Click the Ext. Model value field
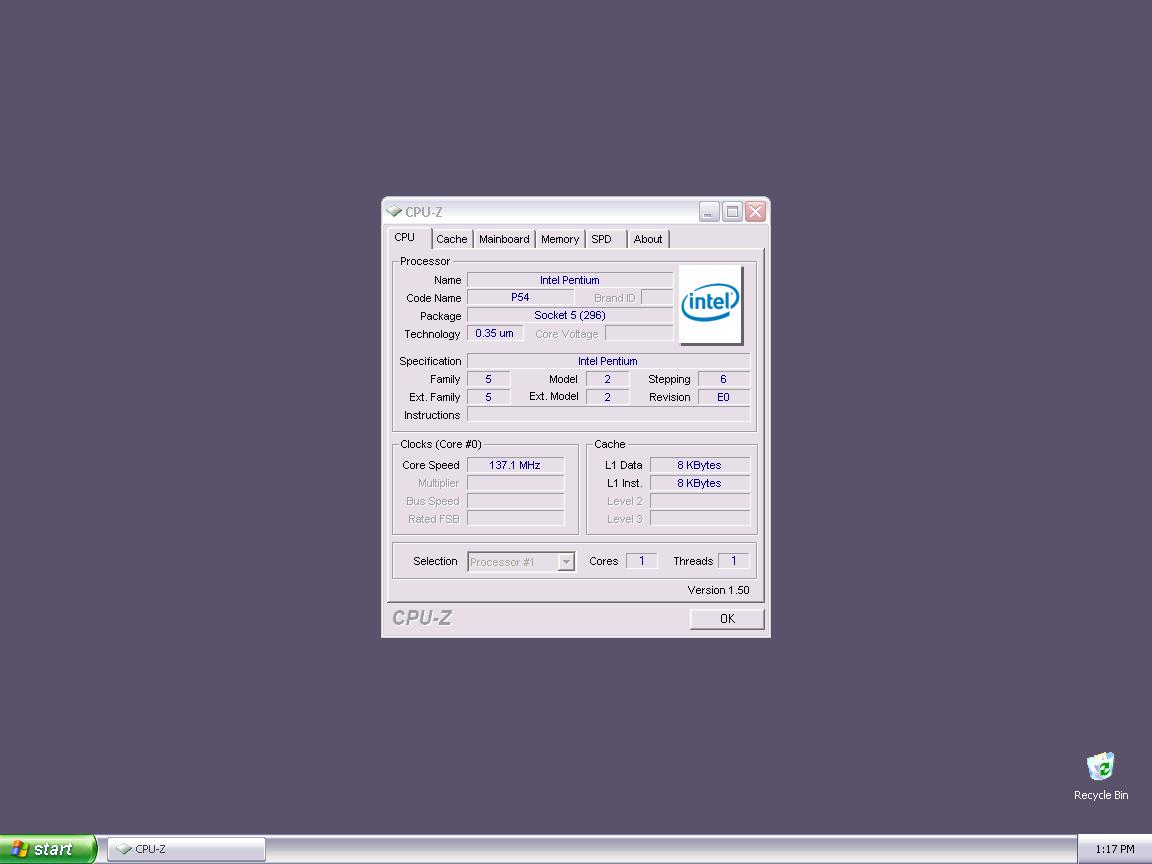1152x864 pixels. coord(608,397)
